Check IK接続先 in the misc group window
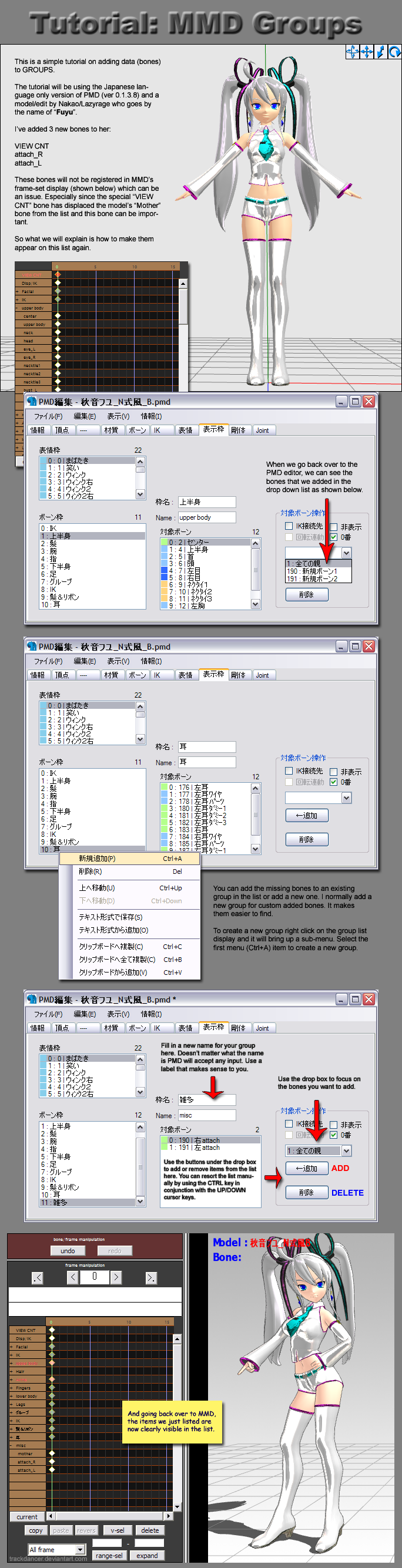The height and width of the screenshot is (1568, 402). pos(289,1123)
